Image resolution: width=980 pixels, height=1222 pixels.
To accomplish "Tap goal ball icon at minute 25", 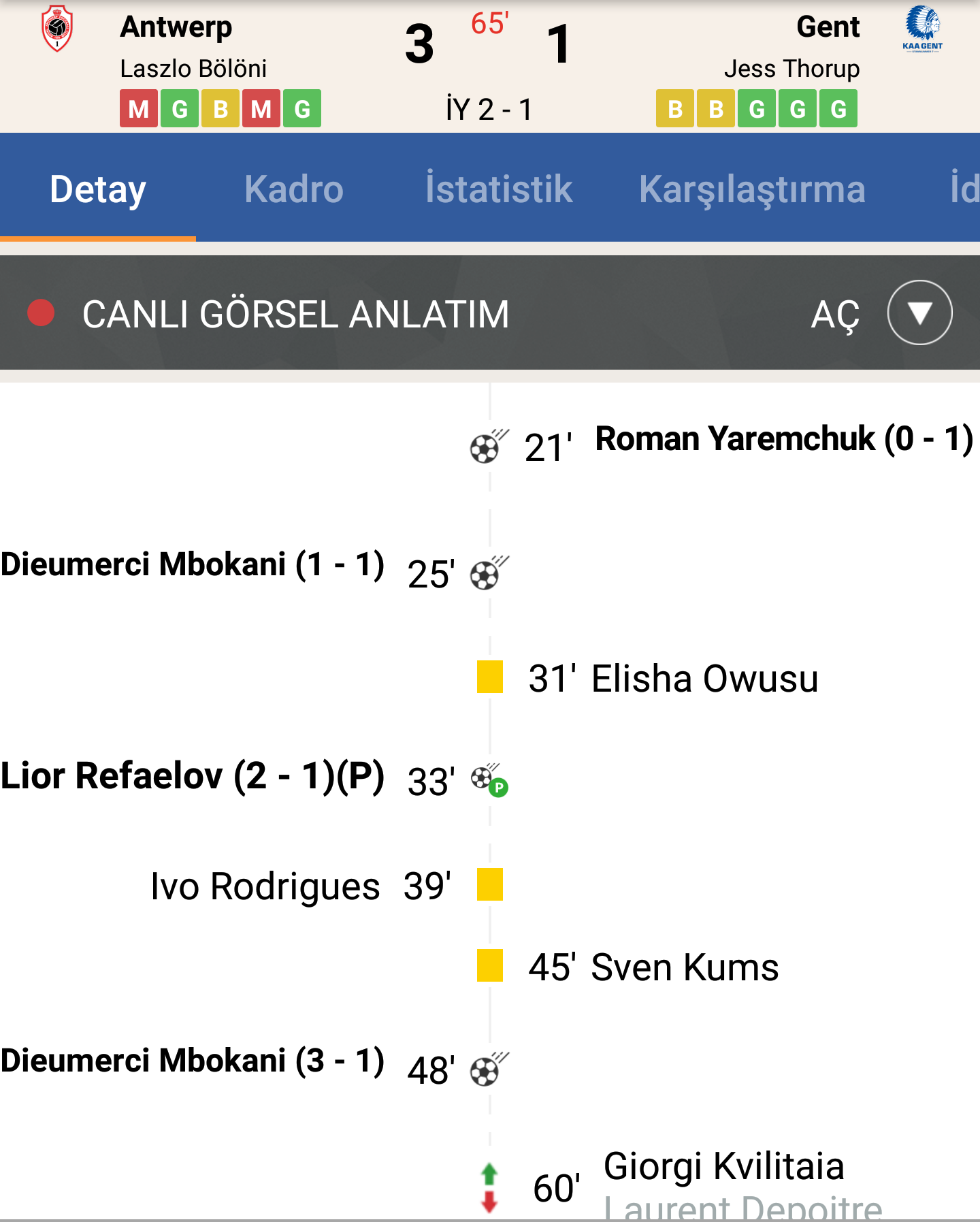I will (x=489, y=573).
